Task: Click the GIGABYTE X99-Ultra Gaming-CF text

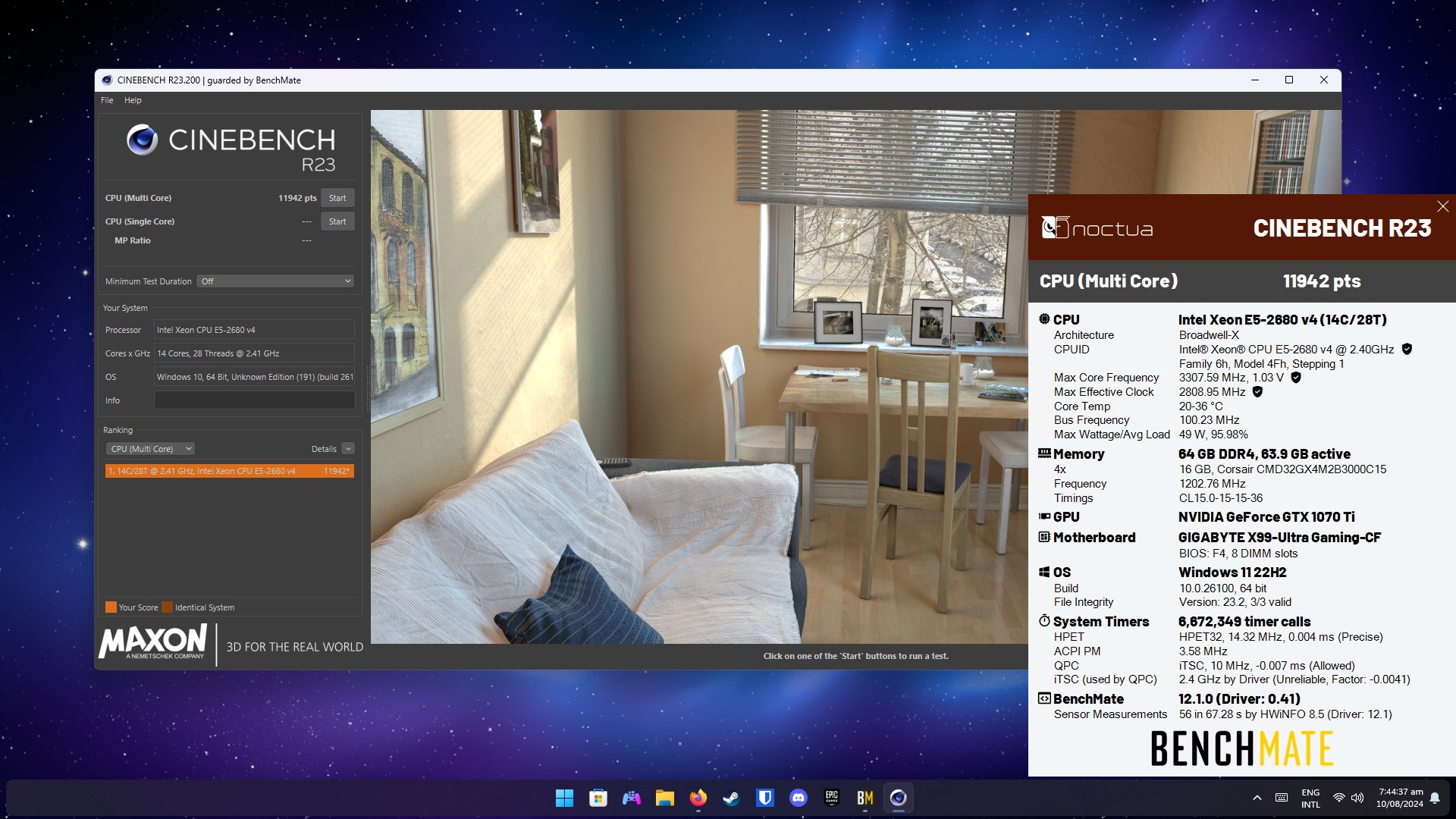Action: point(1280,537)
